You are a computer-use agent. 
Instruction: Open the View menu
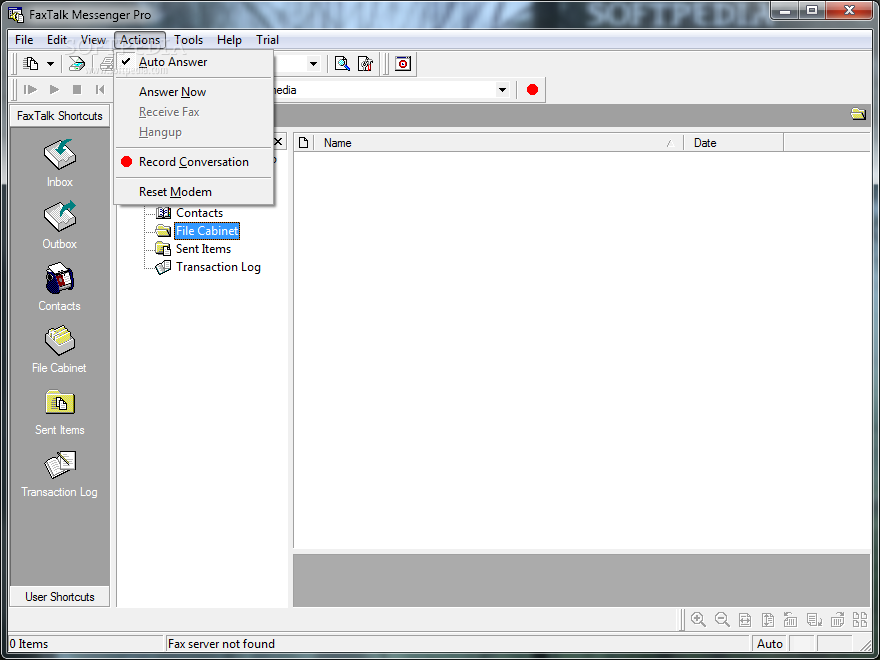[x=93, y=40]
